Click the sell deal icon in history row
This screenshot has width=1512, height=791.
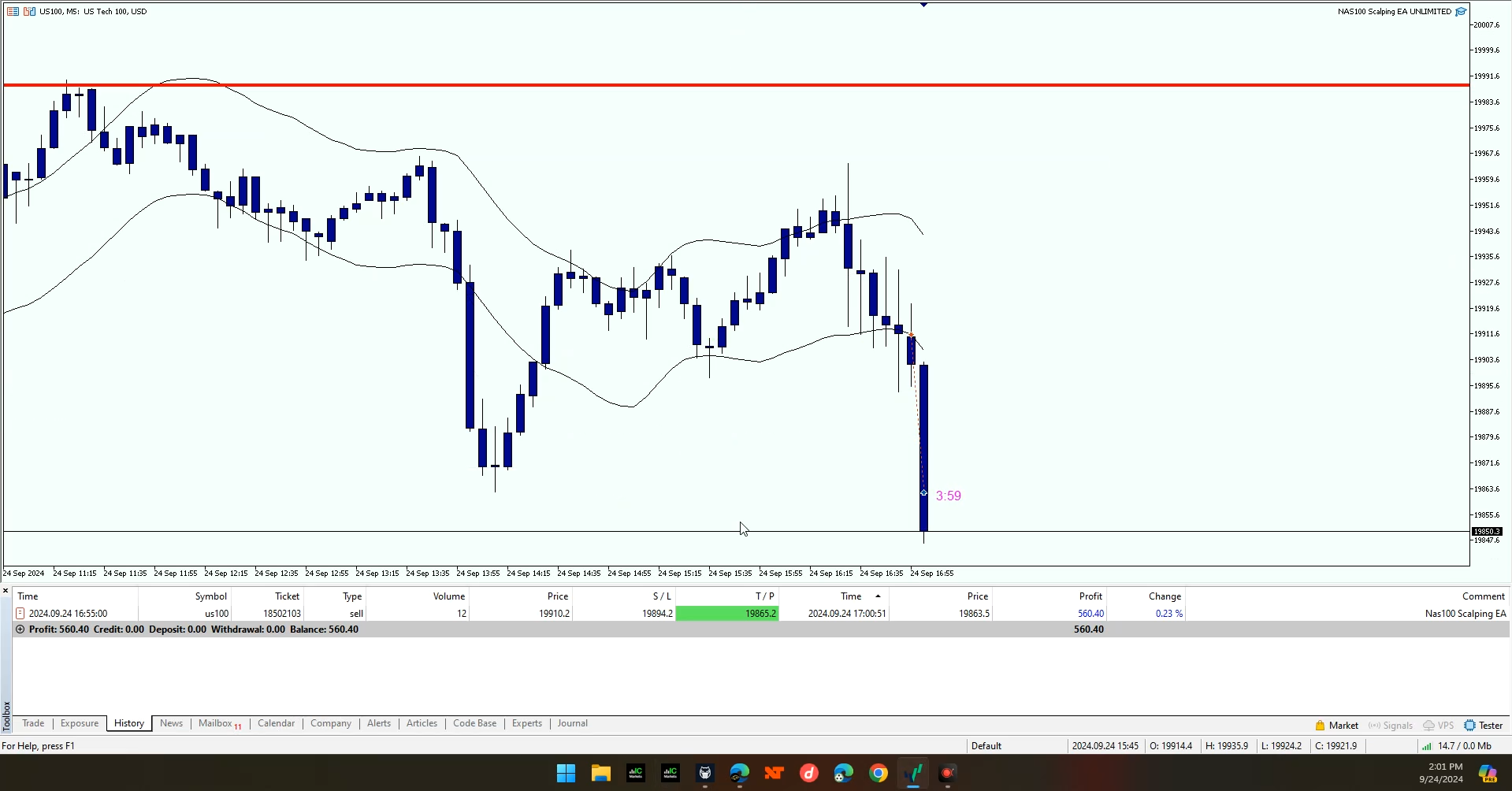pyautogui.click(x=20, y=613)
